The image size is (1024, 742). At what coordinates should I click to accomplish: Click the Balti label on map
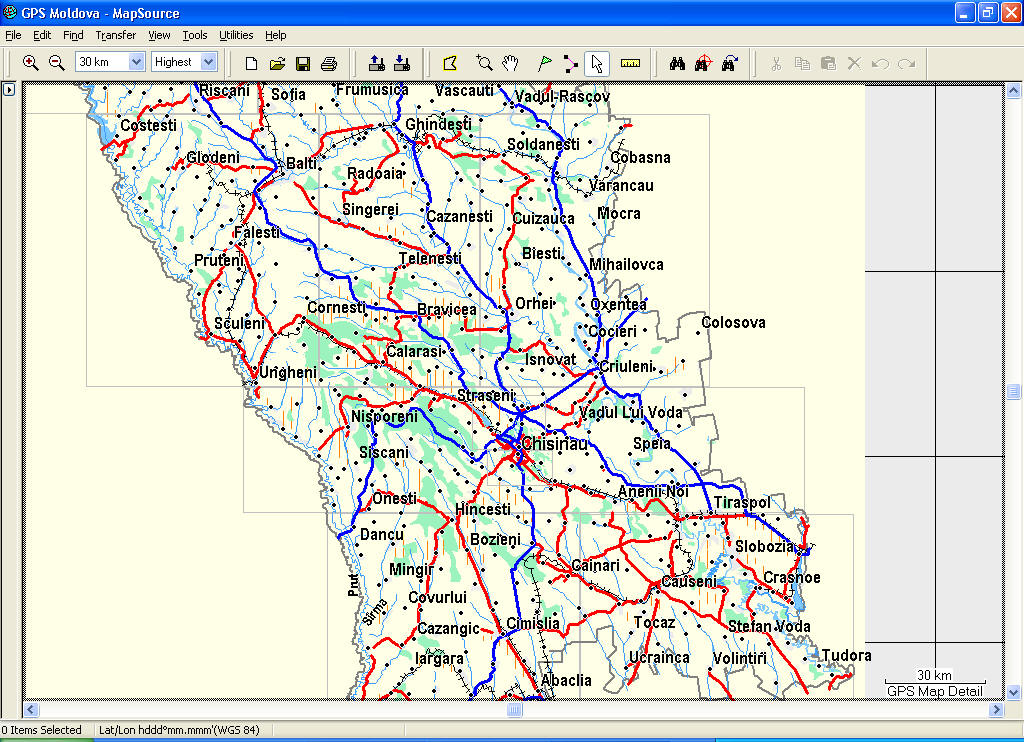[x=302, y=163]
